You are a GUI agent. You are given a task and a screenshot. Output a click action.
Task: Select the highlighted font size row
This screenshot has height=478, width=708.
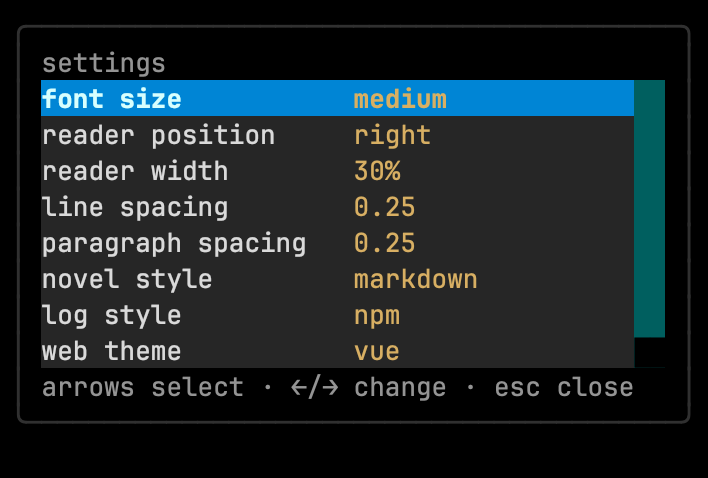coord(337,98)
